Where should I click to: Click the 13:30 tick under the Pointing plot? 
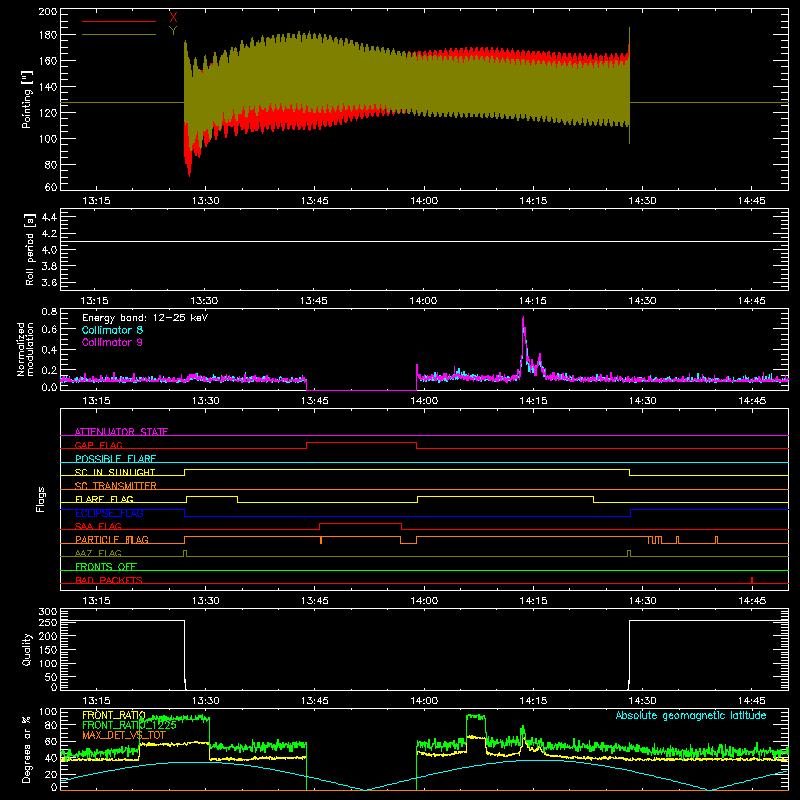(206, 201)
